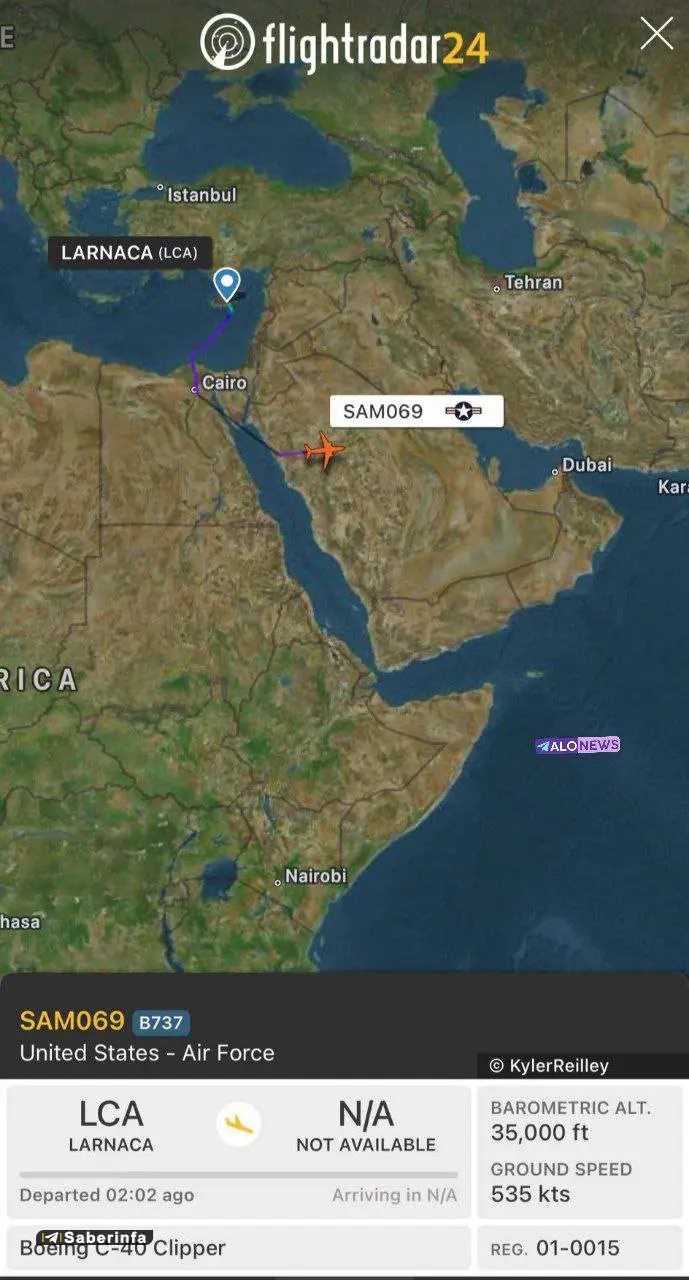Open the SAM069 flight title
Screen dimensions: 689x1280
pyautogui.click(x=72, y=1022)
